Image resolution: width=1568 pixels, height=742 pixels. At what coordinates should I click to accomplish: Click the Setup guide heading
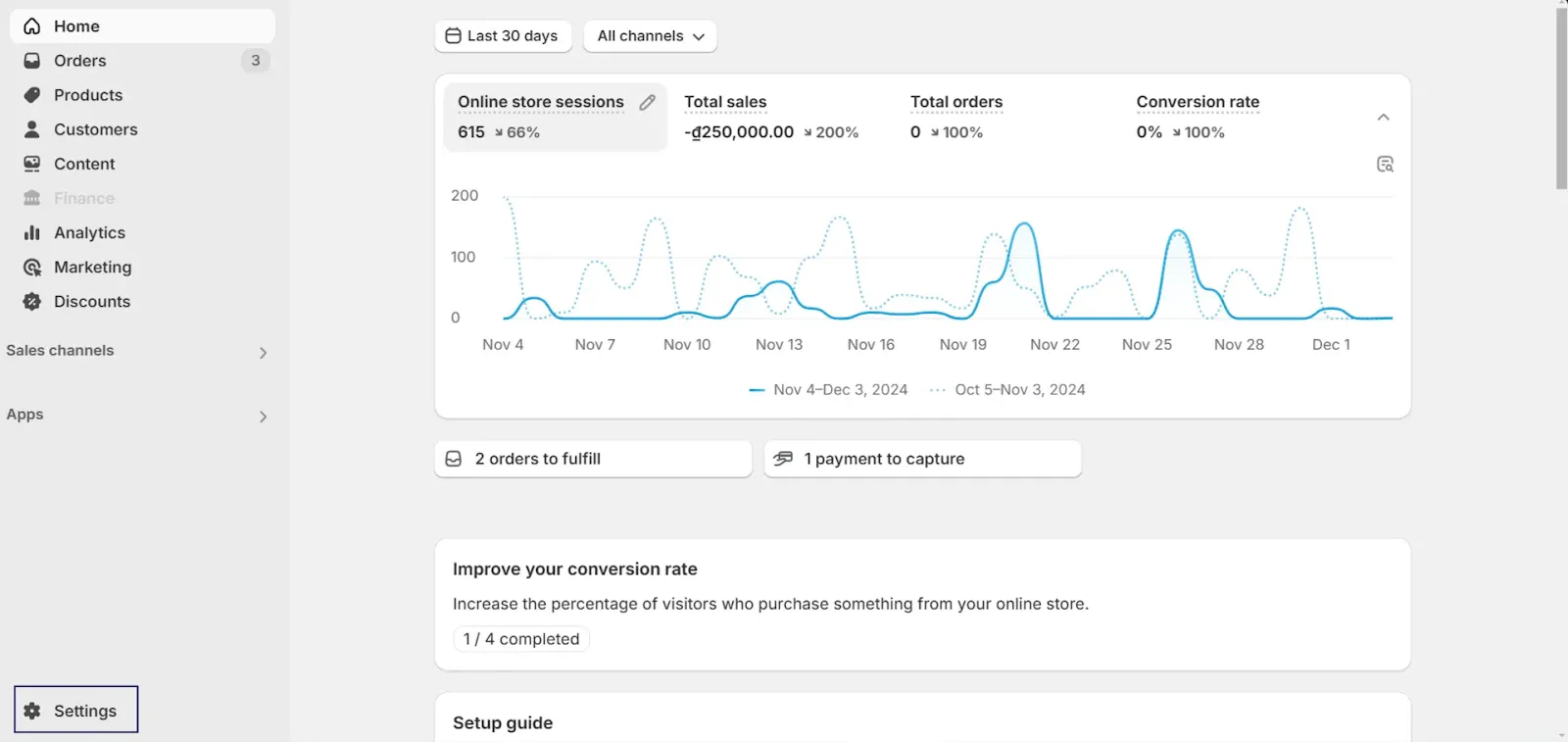[x=503, y=723]
